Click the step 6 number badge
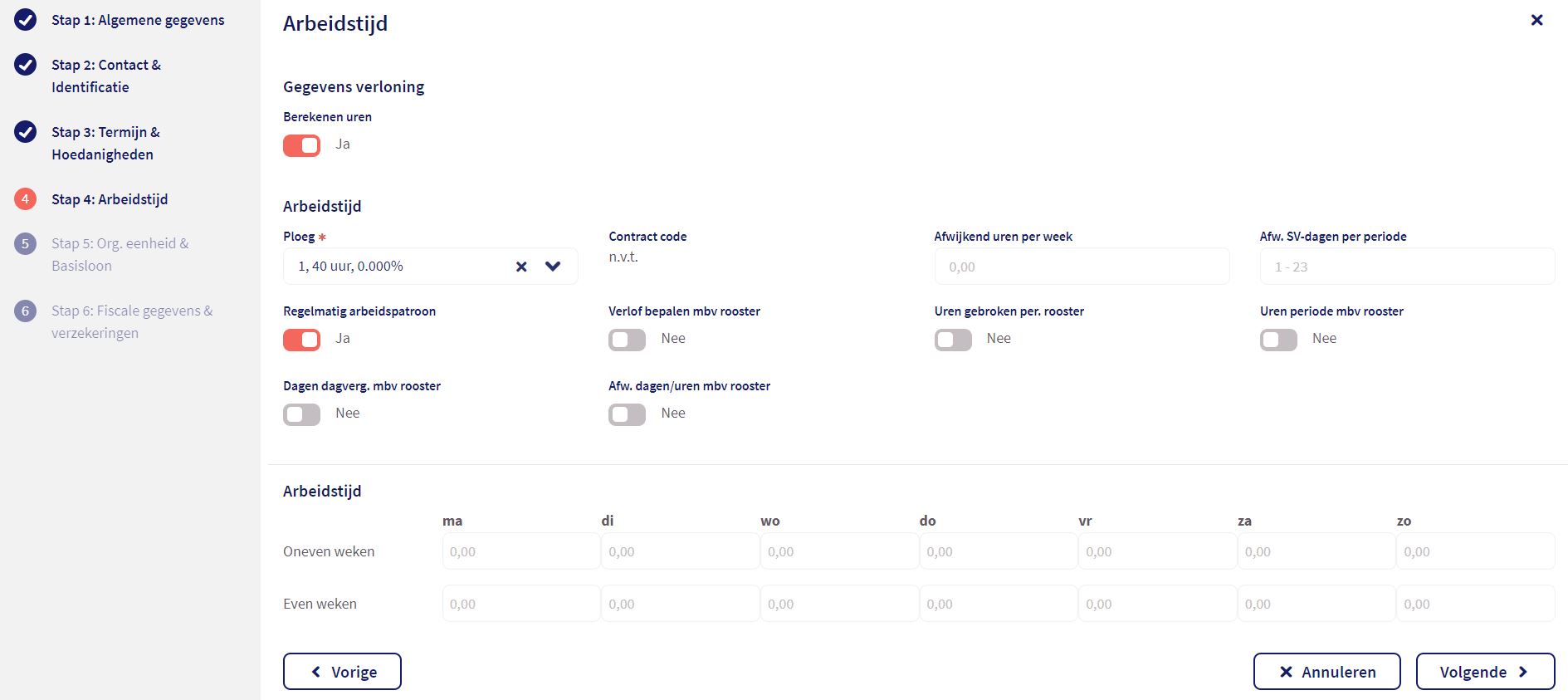The height and width of the screenshot is (700, 1568). 26,311
